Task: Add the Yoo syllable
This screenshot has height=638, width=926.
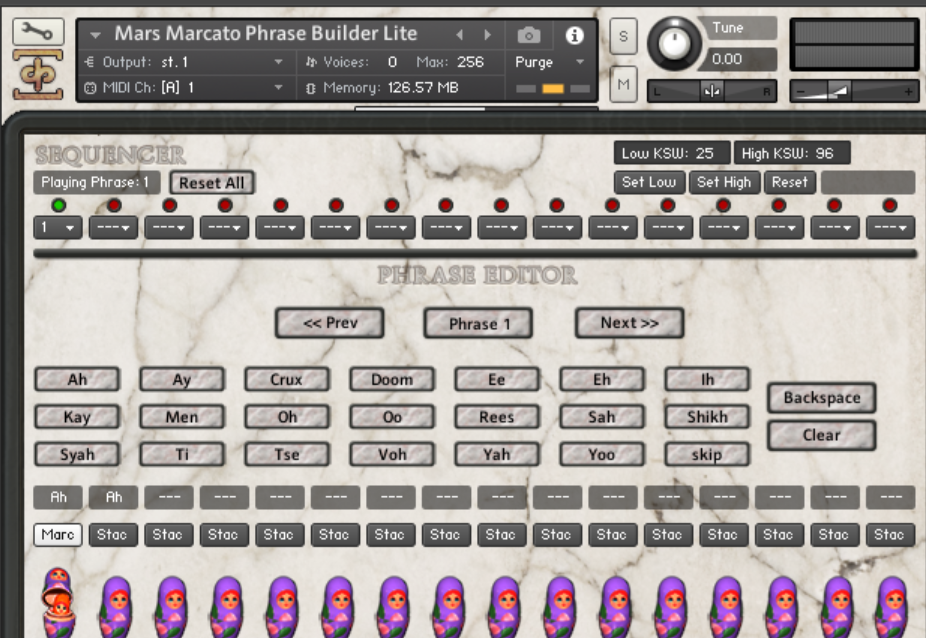Action: coord(602,454)
